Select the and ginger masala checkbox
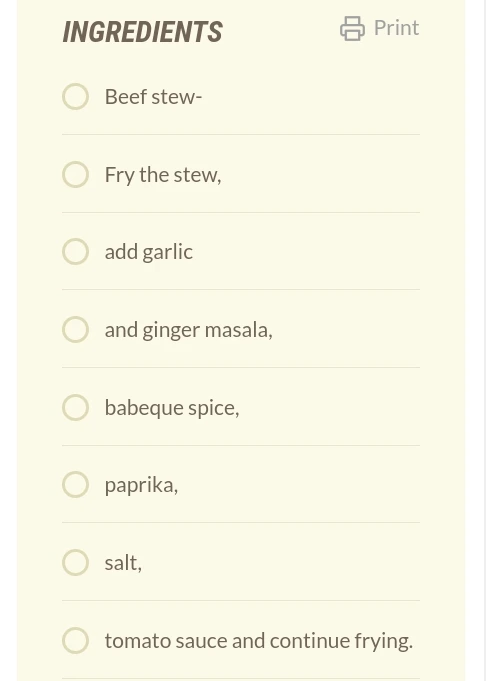This screenshot has width=486, height=681. click(76, 330)
